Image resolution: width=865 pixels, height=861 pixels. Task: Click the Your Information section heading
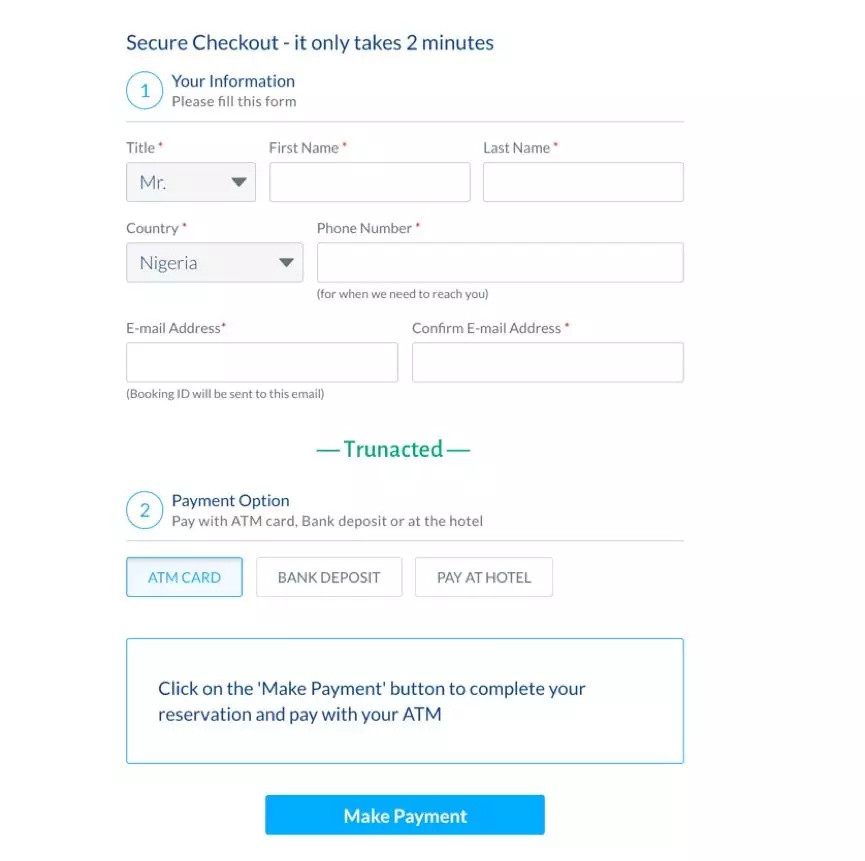pyautogui.click(x=233, y=81)
